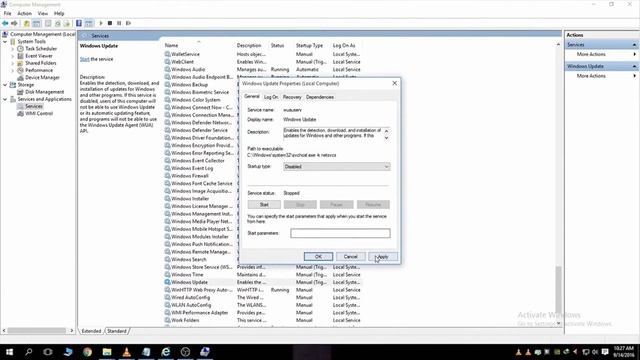Open Task View on the taskbar

point(48,352)
